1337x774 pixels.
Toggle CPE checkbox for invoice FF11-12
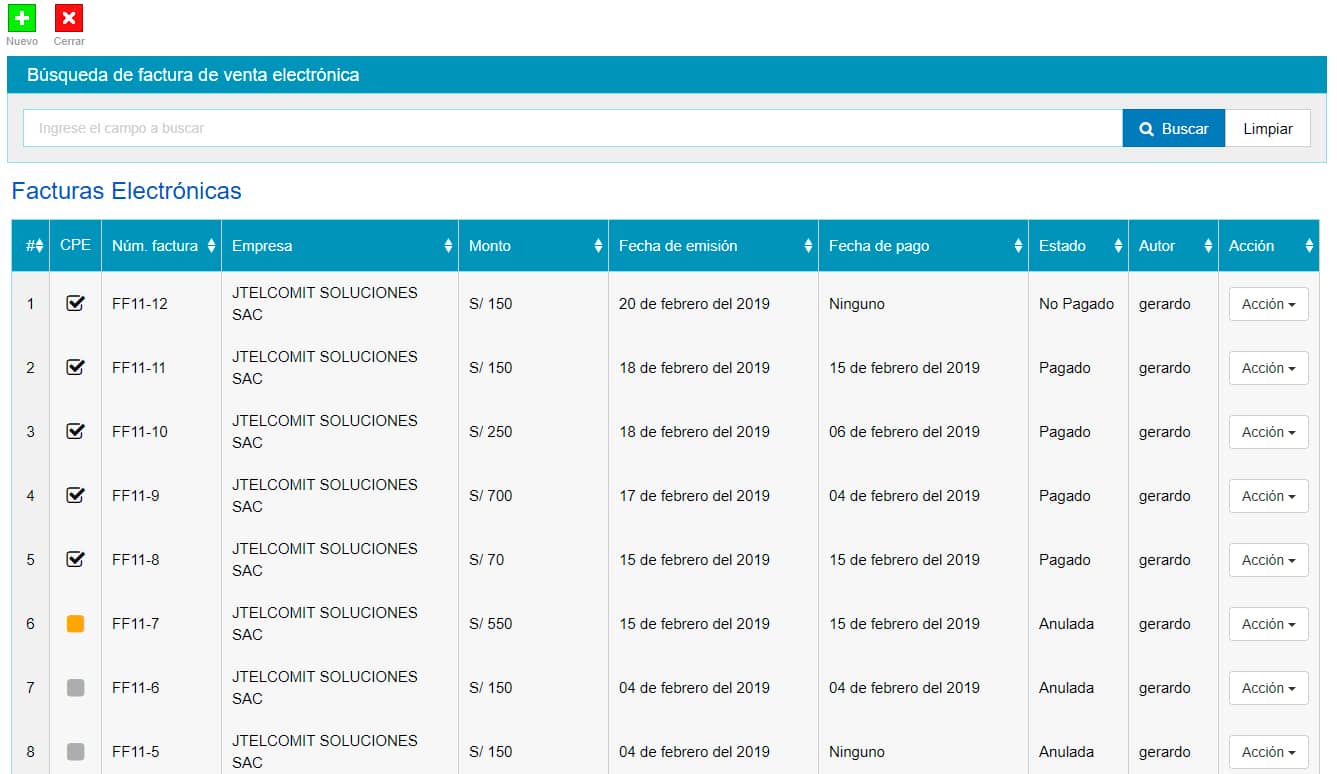[75, 303]
